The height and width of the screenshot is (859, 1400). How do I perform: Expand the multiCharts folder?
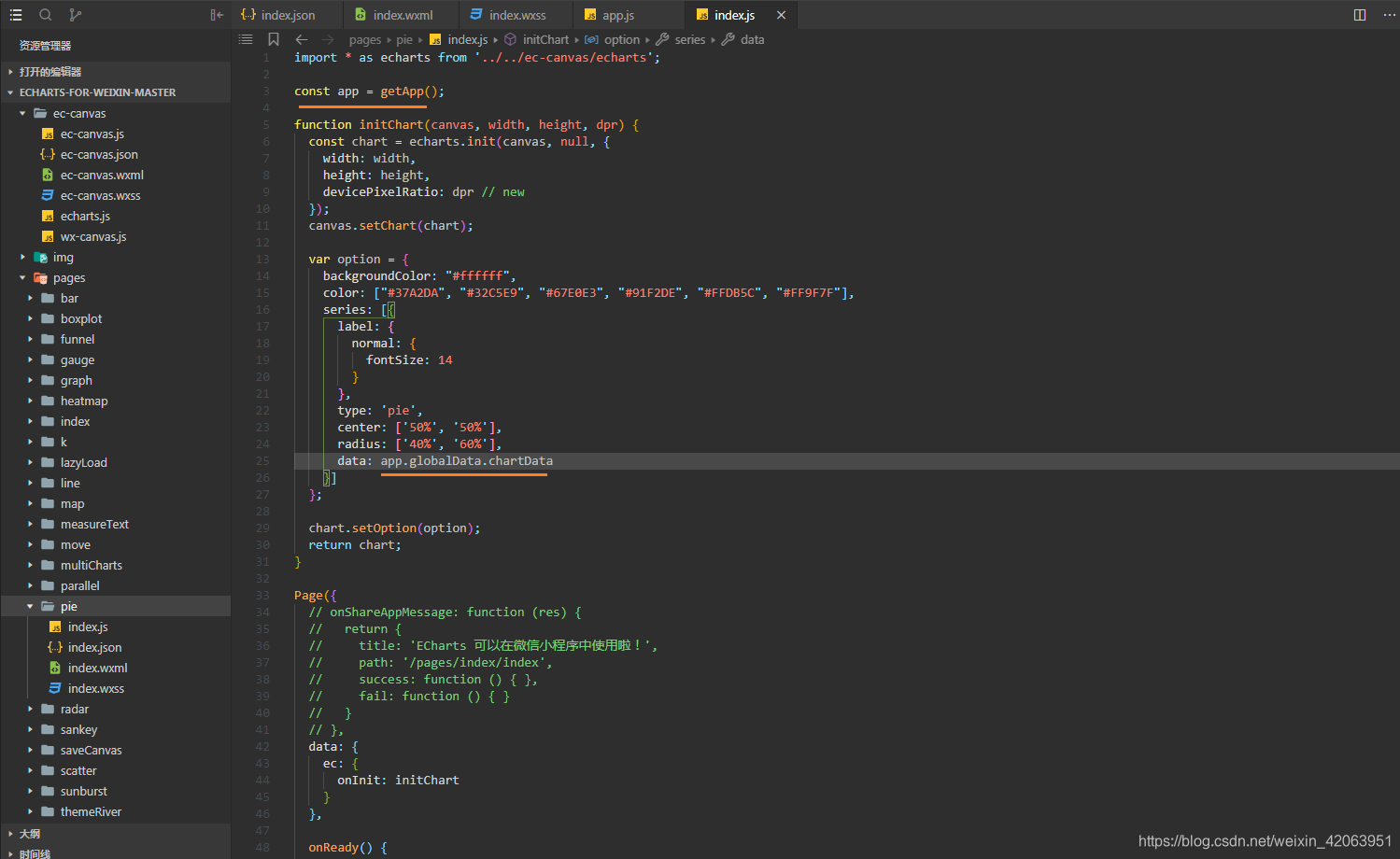pos(116,565)
